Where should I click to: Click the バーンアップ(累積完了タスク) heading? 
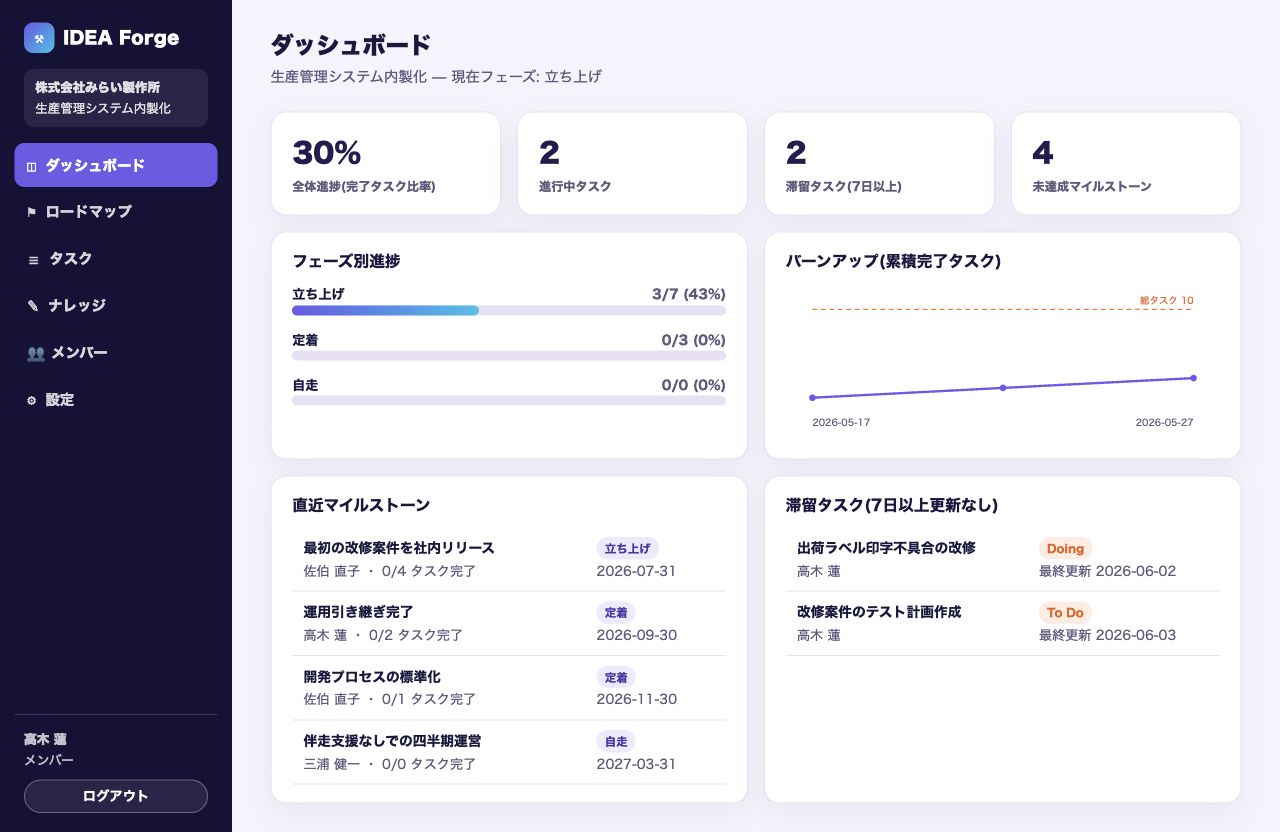pyautogui.click(x=893, y=261)
